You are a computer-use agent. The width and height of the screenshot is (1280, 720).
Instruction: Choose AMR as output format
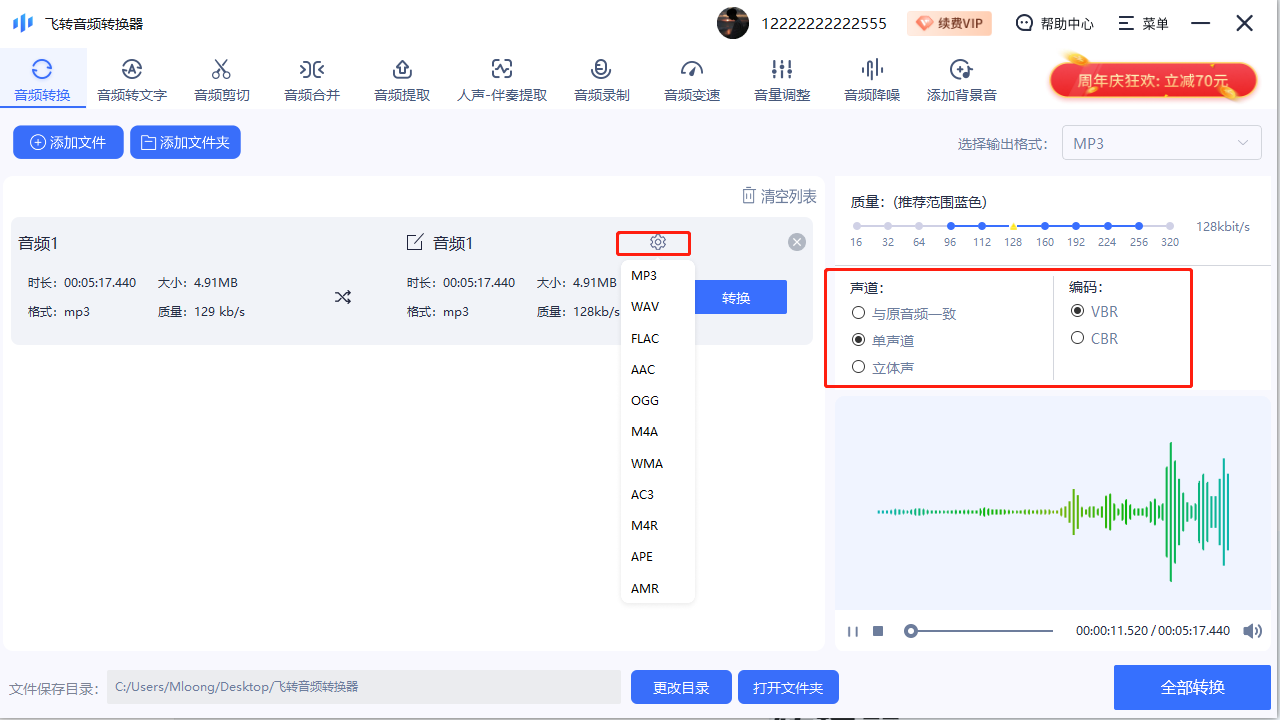pos(644,588)
